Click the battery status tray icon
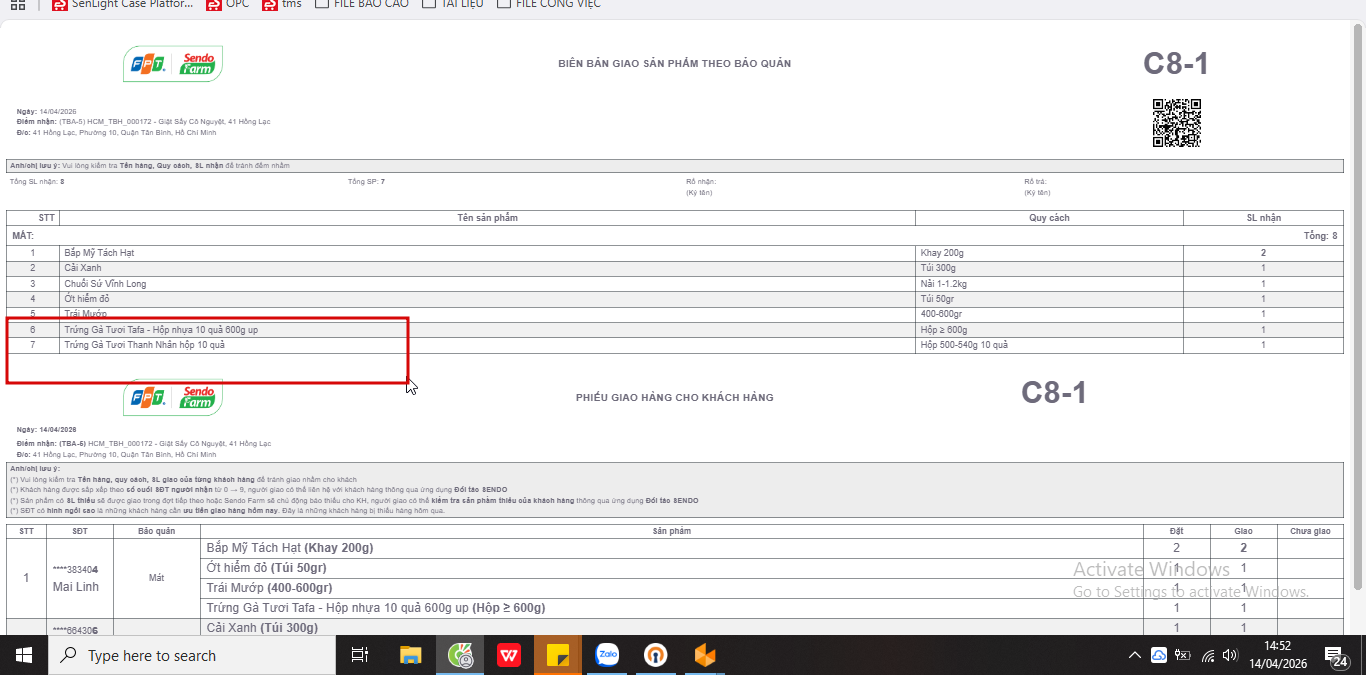The height and width of the screenshot is (675, 1366). [x=1183, y=656]
